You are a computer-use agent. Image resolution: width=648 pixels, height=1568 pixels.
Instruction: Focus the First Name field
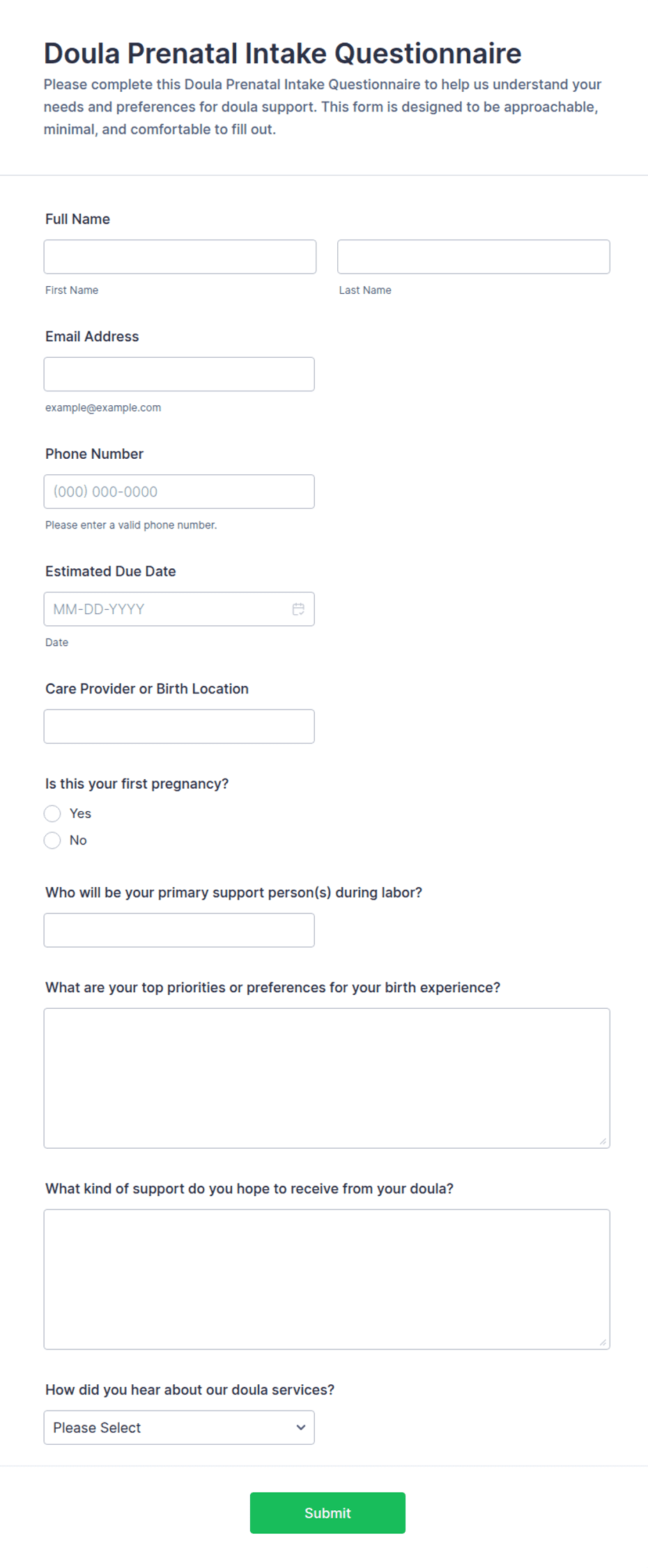(x=180, y=257)
